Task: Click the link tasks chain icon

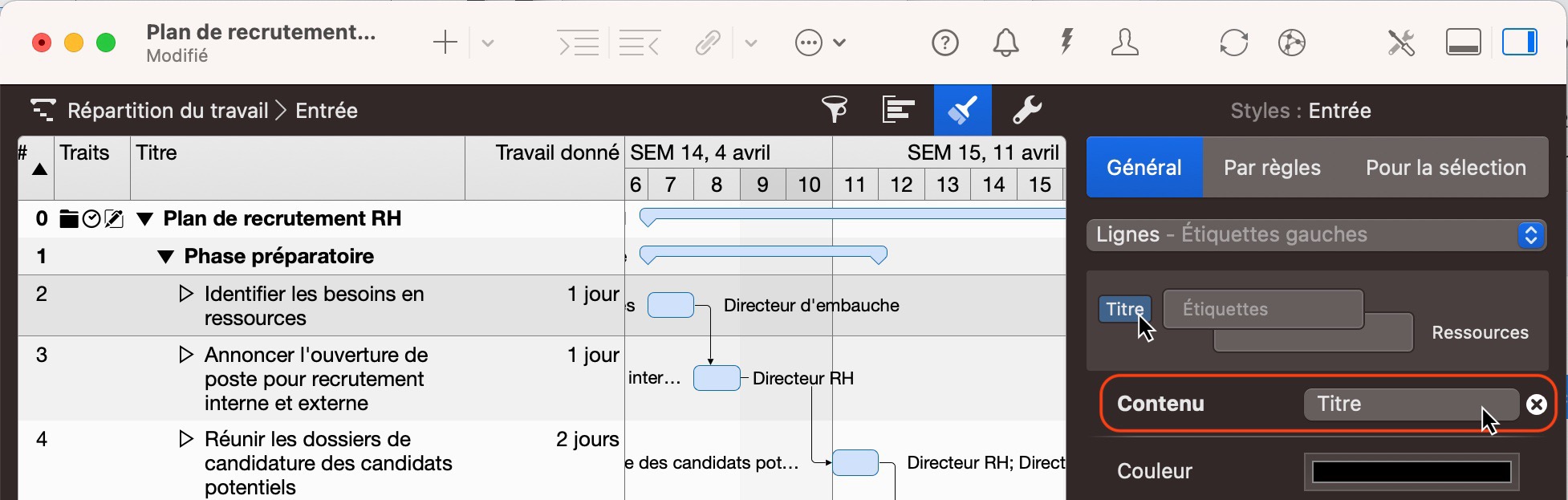Action: point(707,43)
